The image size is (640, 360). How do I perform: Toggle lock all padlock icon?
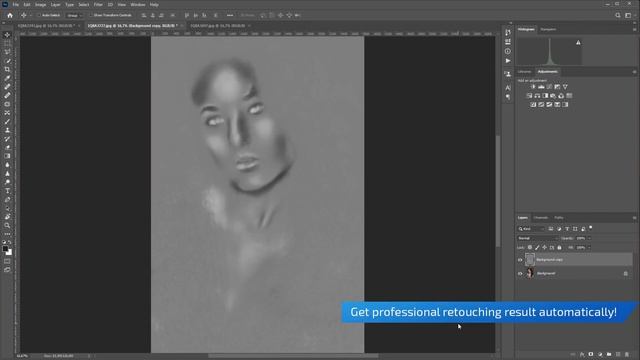[559, 247]
